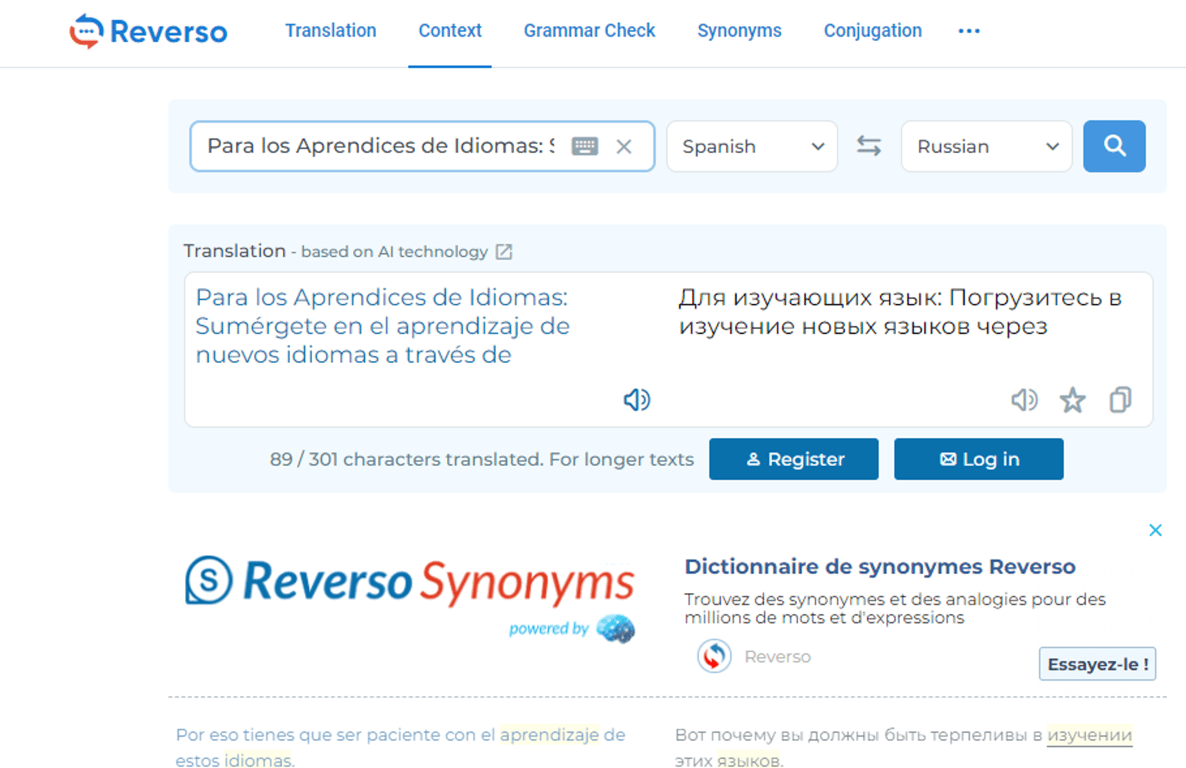Close the Reverso Synonyms ad
Screen dimensions: 1186x768
click(1155, 530)
